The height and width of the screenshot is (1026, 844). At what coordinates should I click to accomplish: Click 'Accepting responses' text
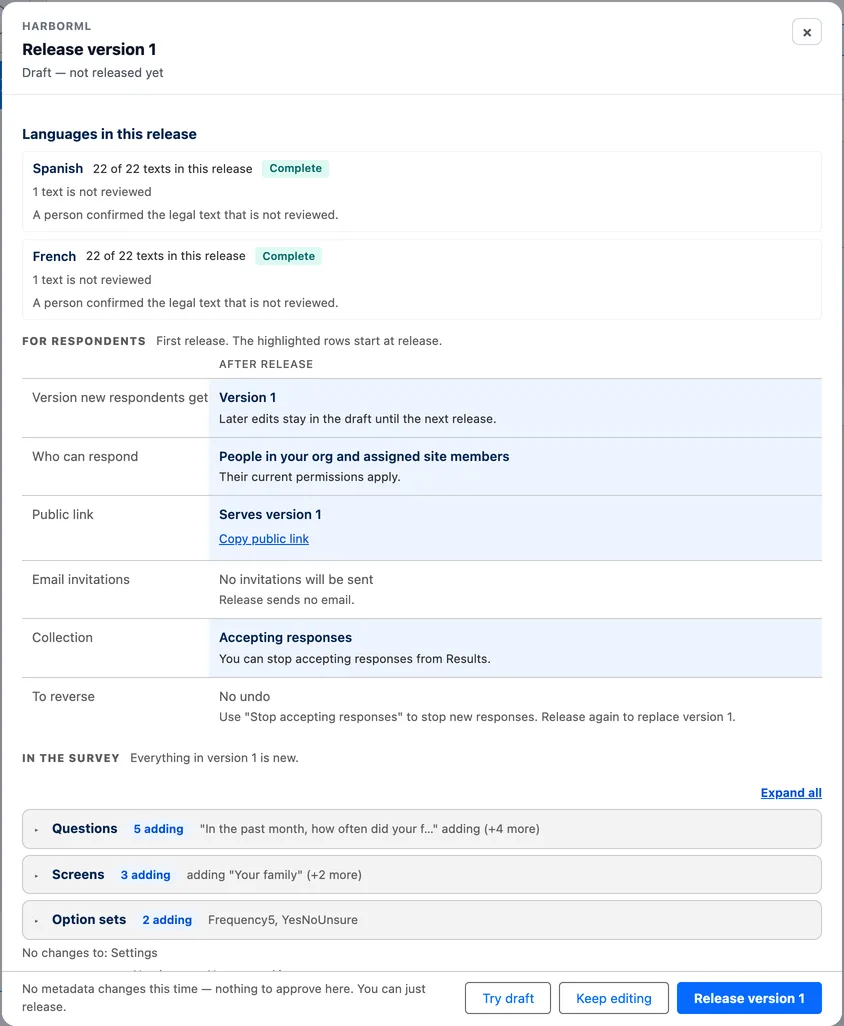285,637
